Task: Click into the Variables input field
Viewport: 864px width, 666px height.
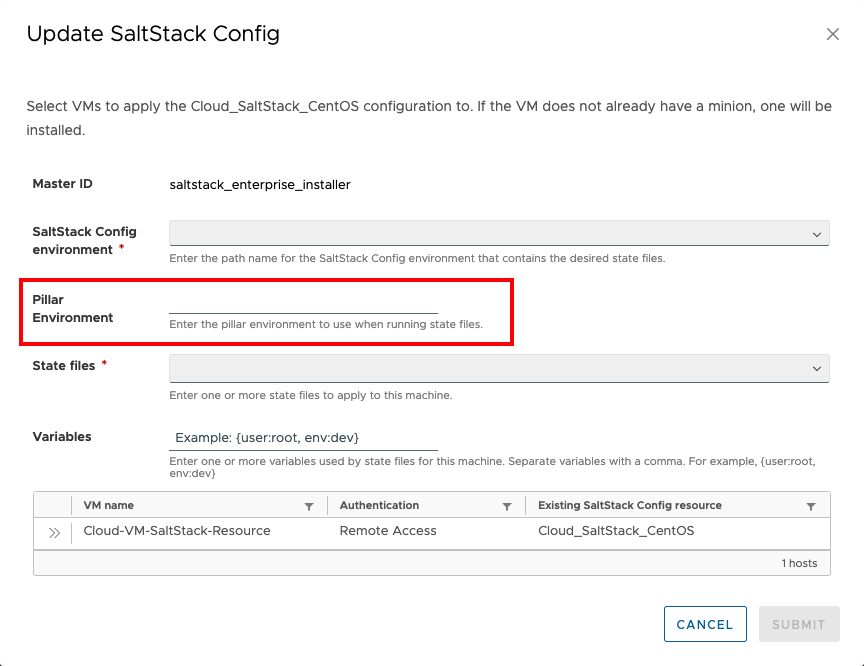Action: pyautogui.click(x=303, y=438)
